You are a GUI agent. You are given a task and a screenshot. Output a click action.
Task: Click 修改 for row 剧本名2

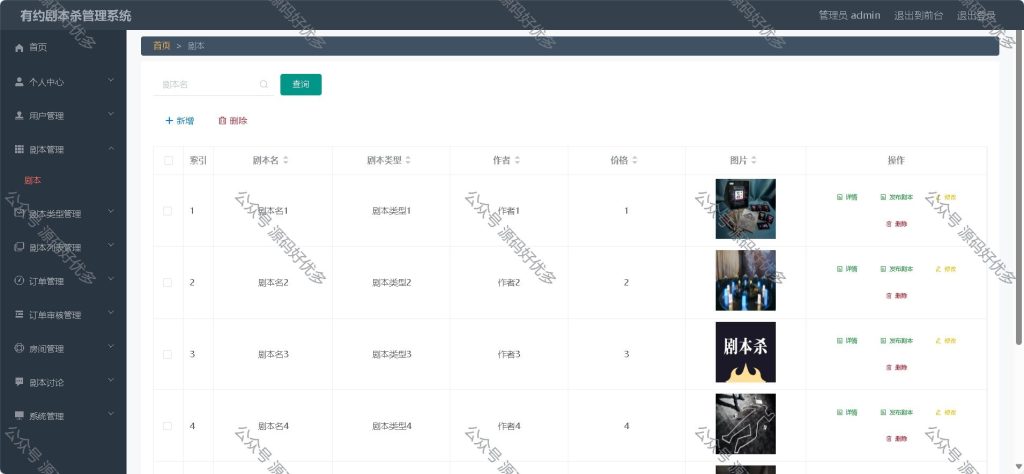click(946, 269)
